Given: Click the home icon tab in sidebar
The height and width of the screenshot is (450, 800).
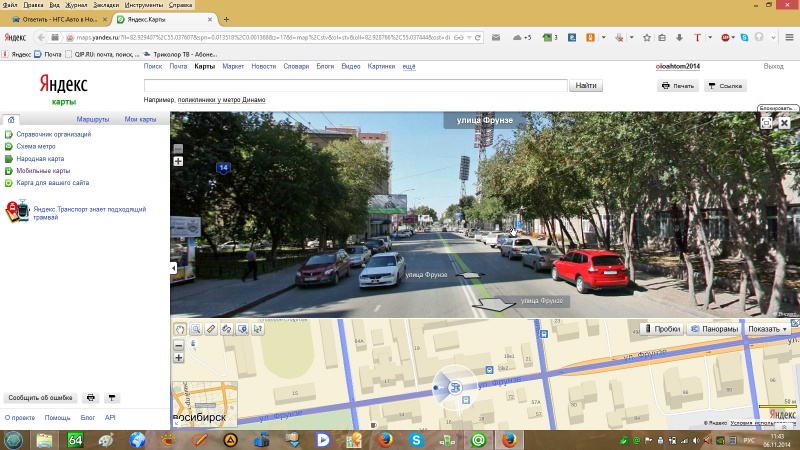Looking at the screenshot, I should click(11, 119).
